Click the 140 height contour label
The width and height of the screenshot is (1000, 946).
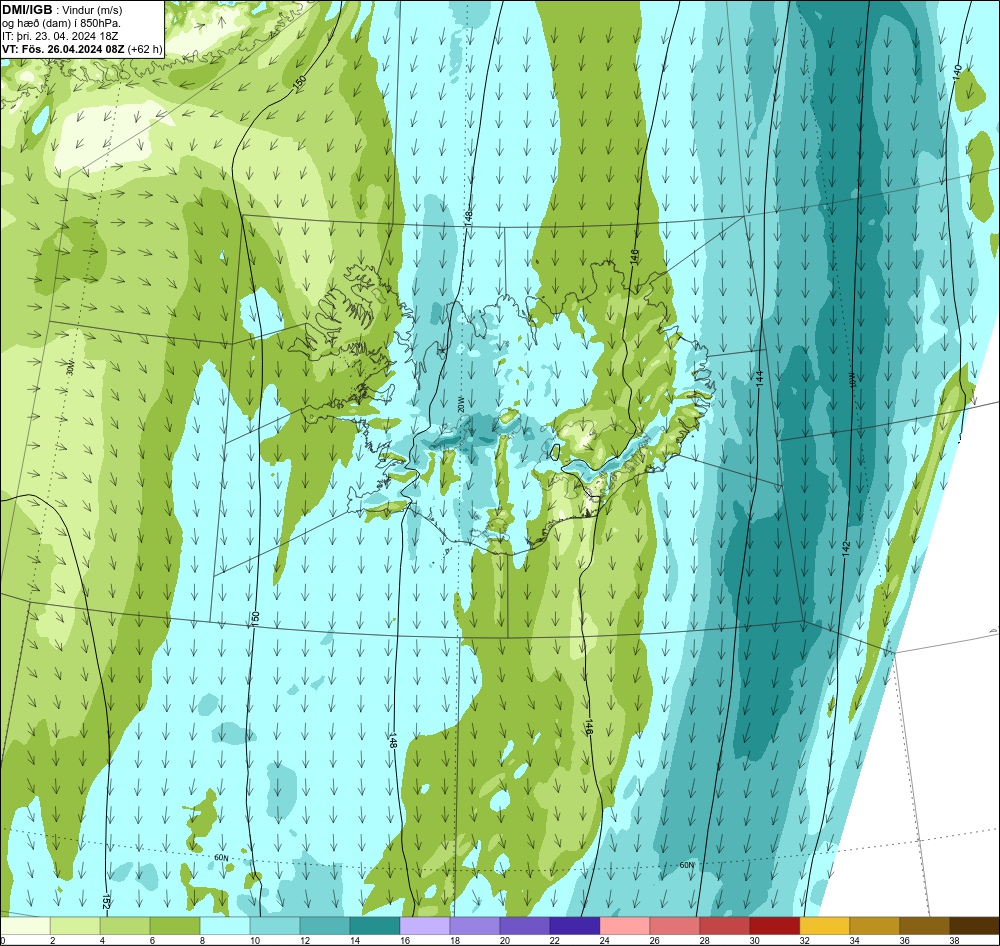click(x=957, y=71)
